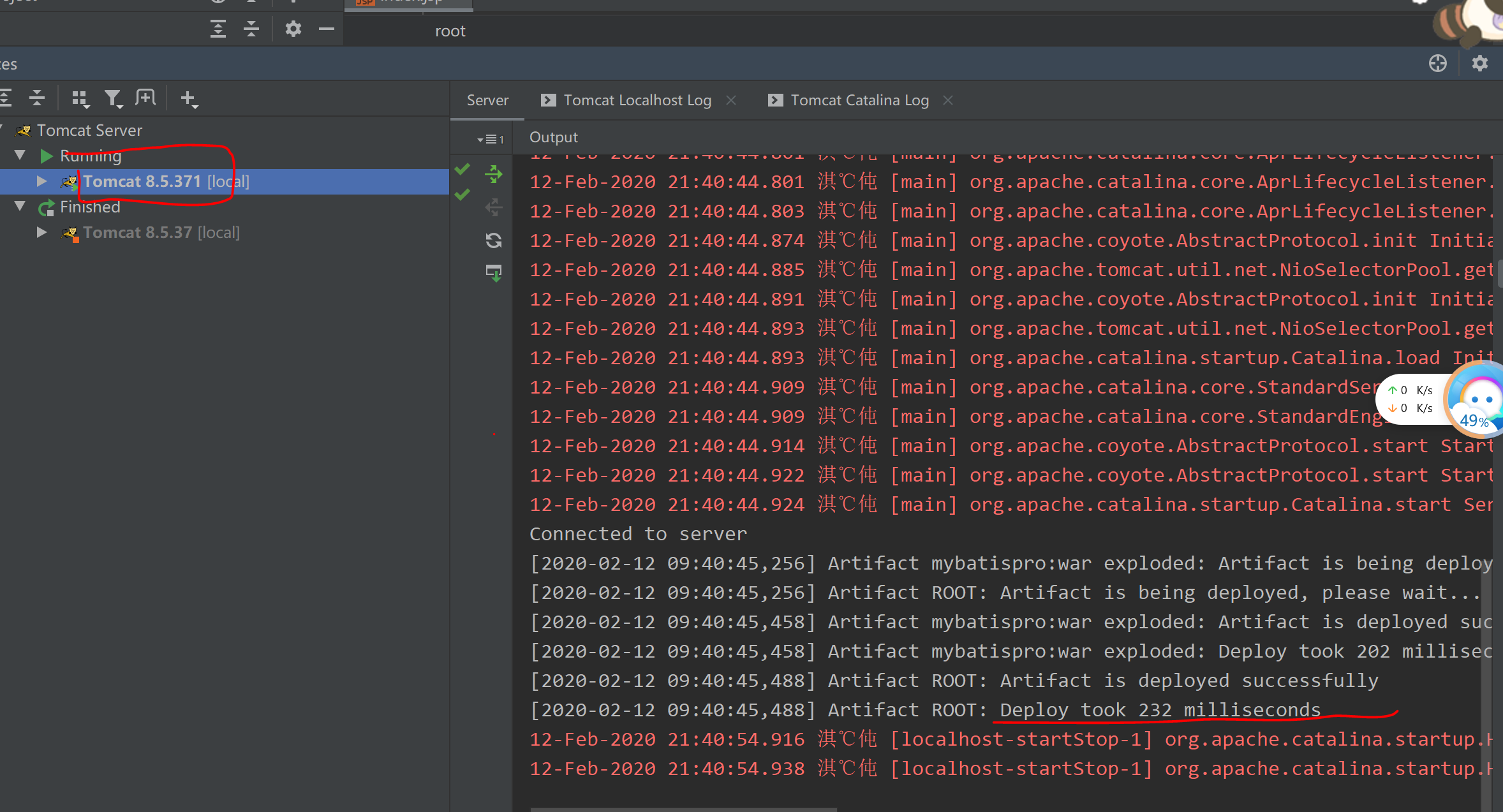The image size is (1503, 812).
Task: Toggle the find crosshair icon at top right
Action: click(1439, 63)
